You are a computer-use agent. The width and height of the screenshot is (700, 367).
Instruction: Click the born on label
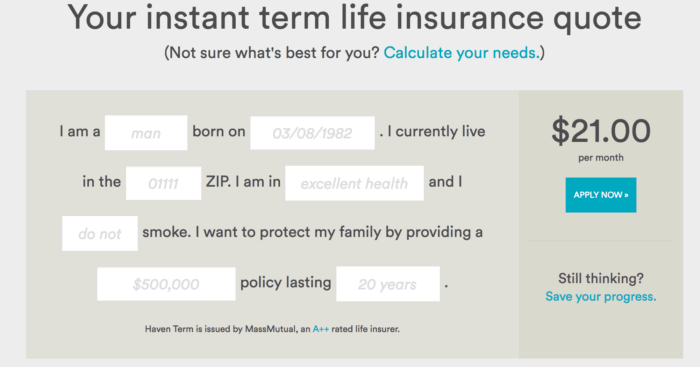point(219,131)
